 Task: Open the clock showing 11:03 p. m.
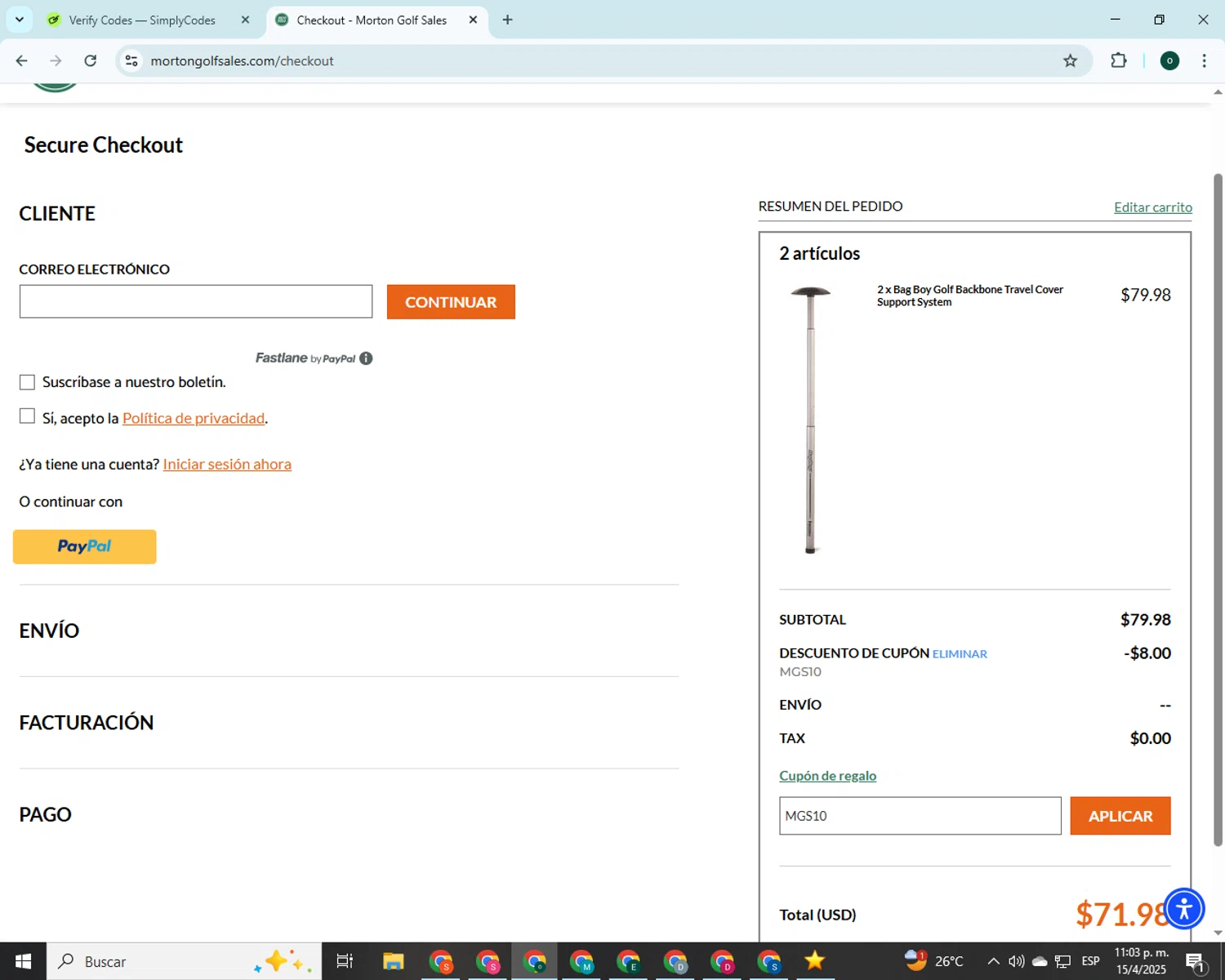pos(1141,961)
